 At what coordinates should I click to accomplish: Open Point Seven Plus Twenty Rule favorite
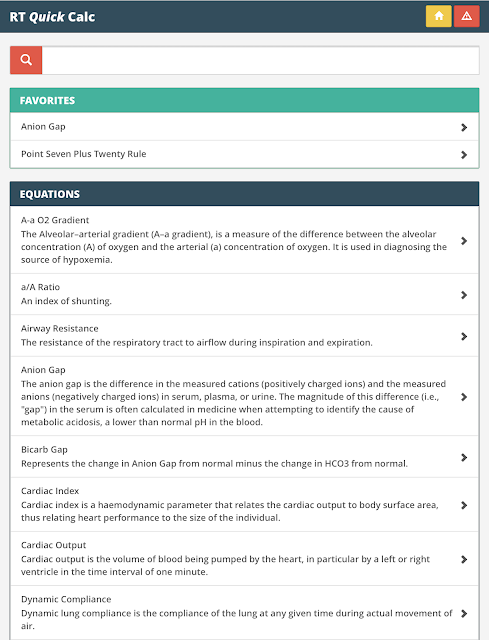244,154
